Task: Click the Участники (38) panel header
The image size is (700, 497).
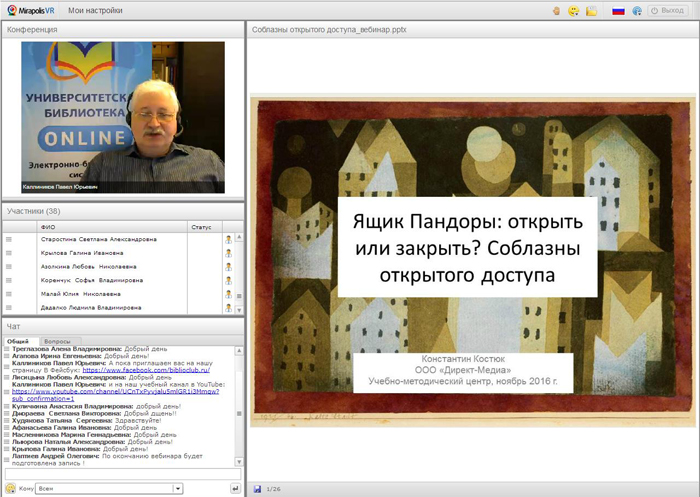Action: point(123,211)
